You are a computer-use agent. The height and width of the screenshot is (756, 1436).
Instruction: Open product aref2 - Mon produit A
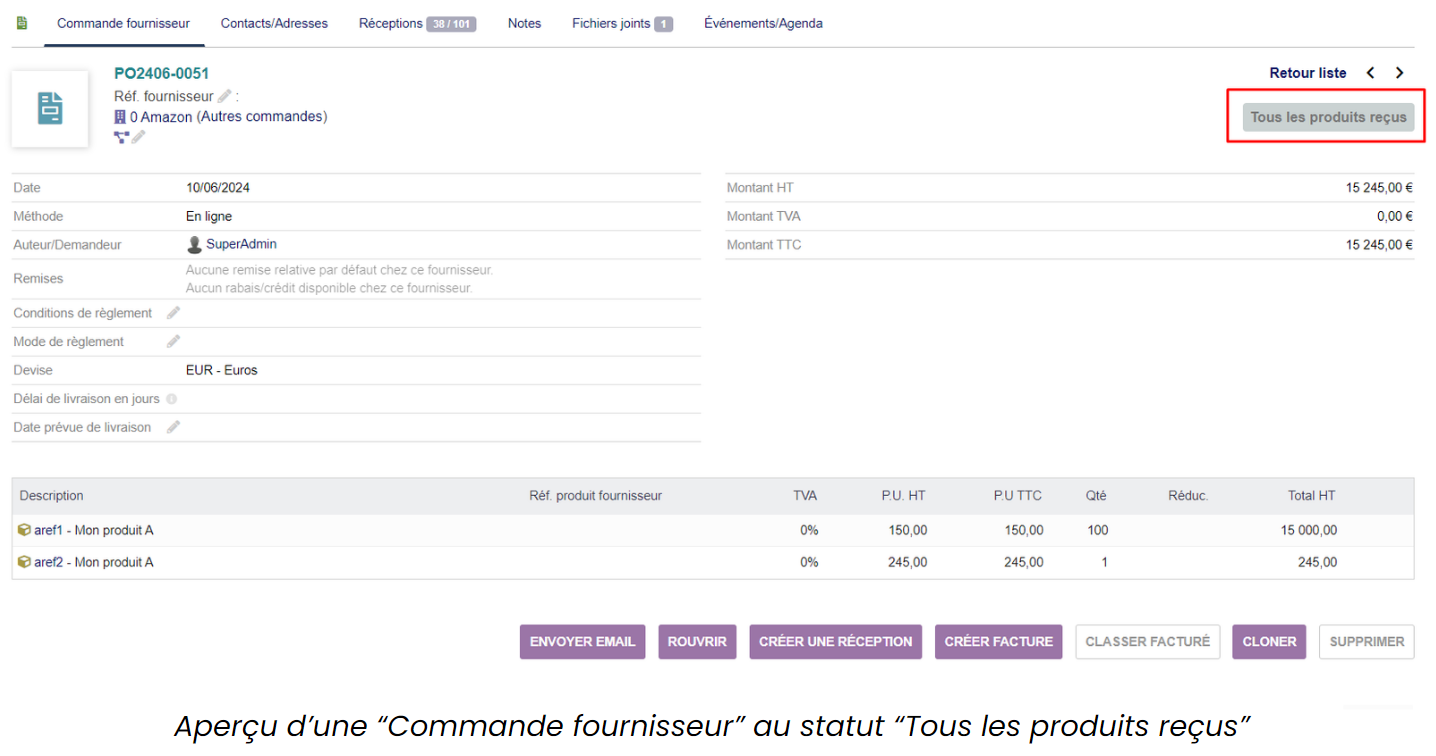[x=94, y=562]
